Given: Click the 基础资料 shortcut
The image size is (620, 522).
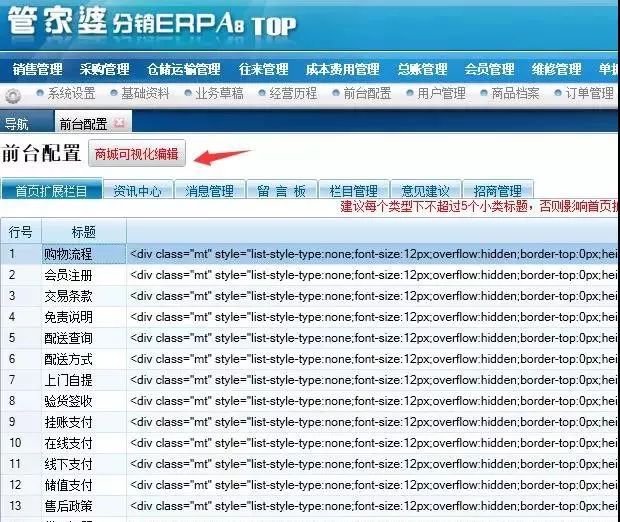Looking at the screenshot, I should click(148, 94).
